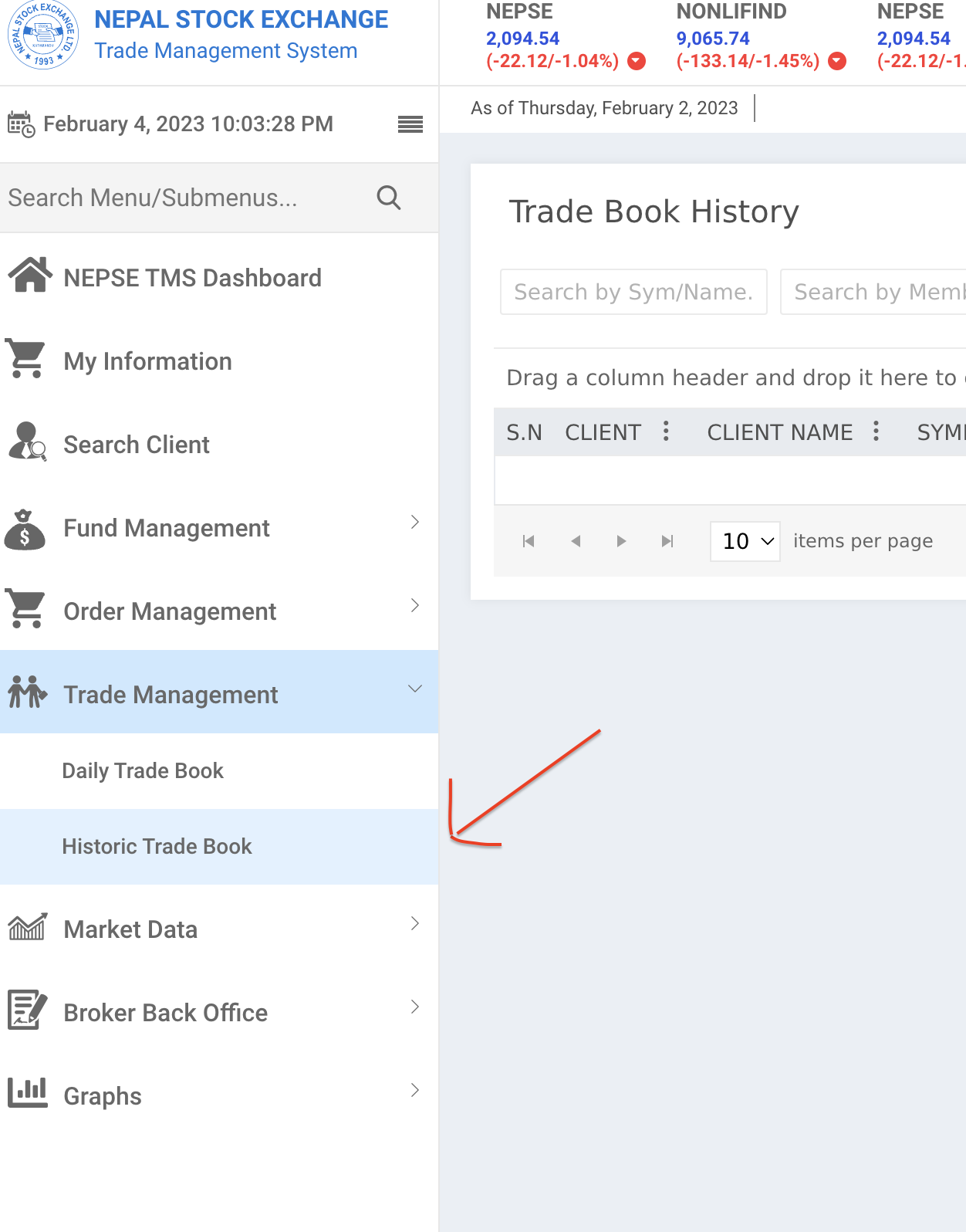The height and width of the screenshot is (1232, 966).
Task: Sort by the CLIENT NAME column header
Action: click(780, 432)
